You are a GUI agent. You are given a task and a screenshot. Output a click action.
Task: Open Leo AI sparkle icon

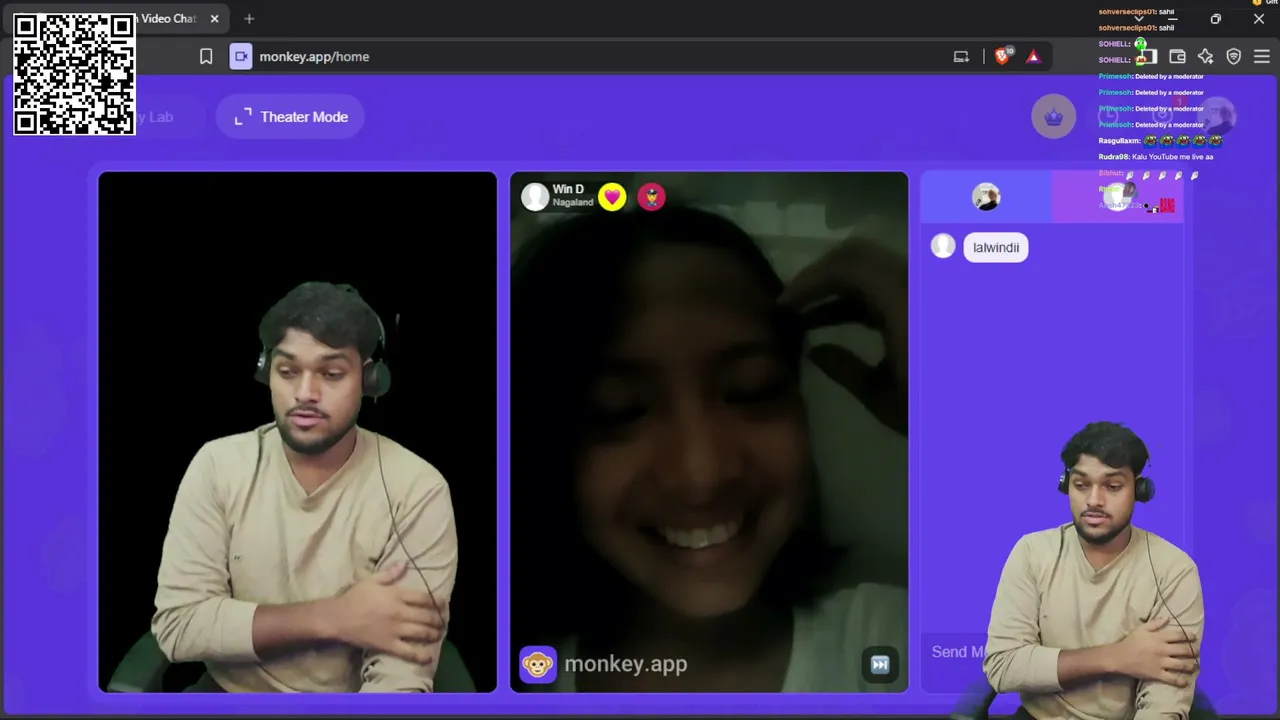pyautogui.click(x=1205, y=57)
